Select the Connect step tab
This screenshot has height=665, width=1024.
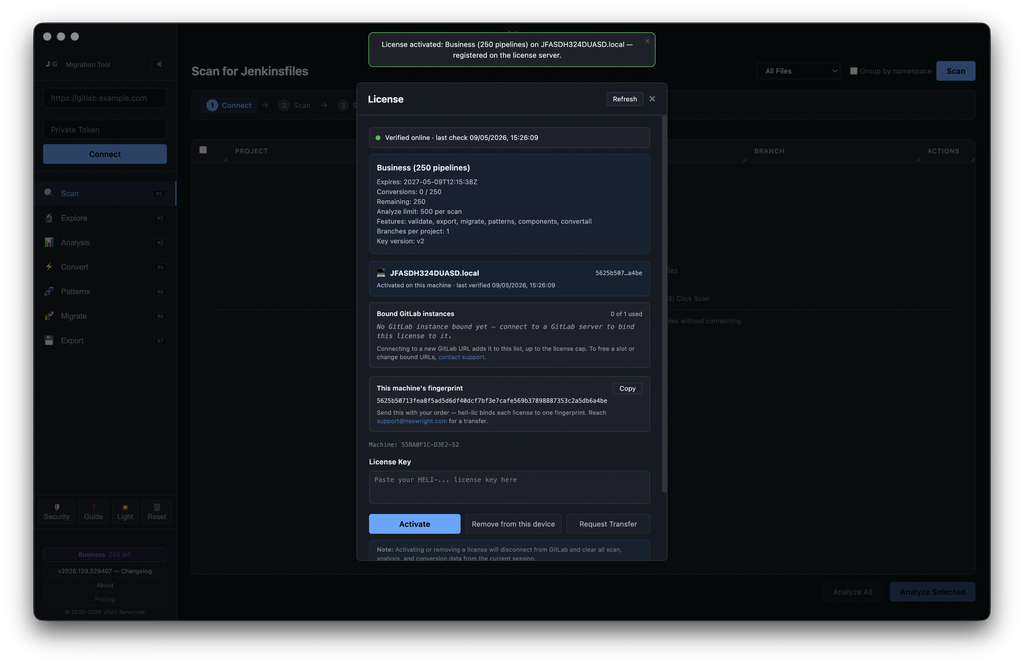pos(229,105)
